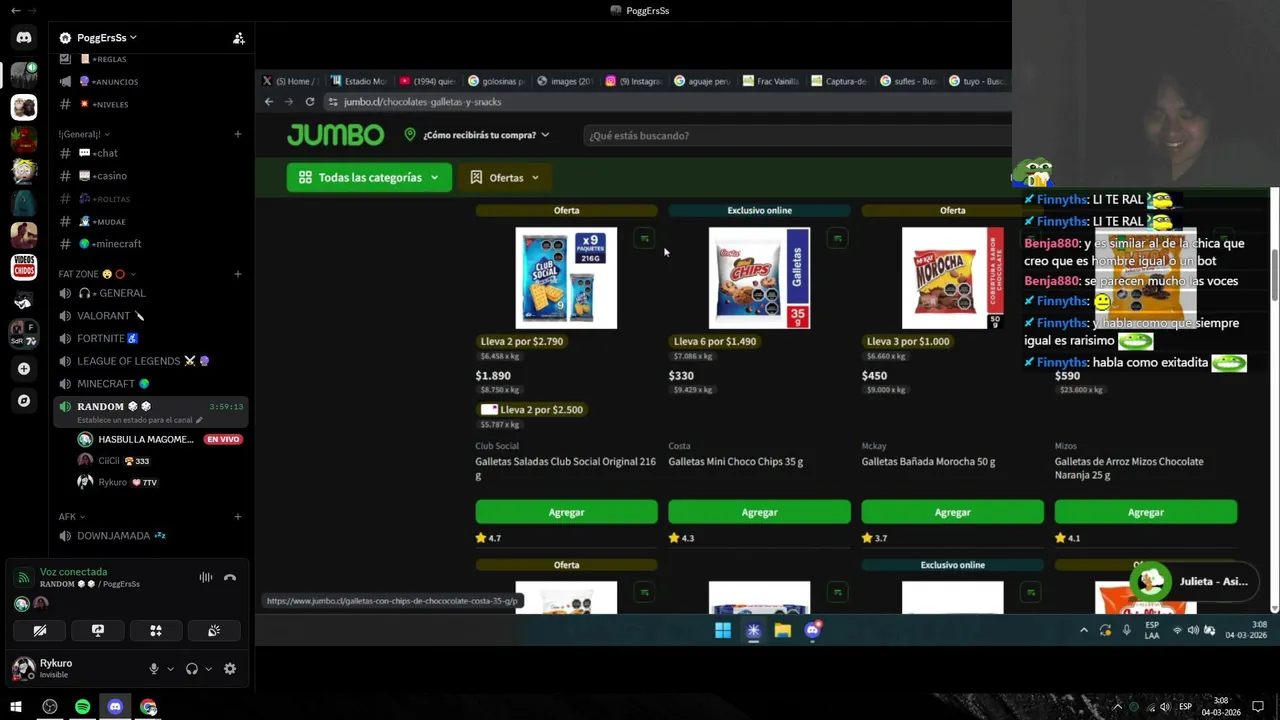The width and height of the screenshot is (1280, 720).
Task: Switch to the Estadio Mor browser tab
Action: (x=358, y=81)
